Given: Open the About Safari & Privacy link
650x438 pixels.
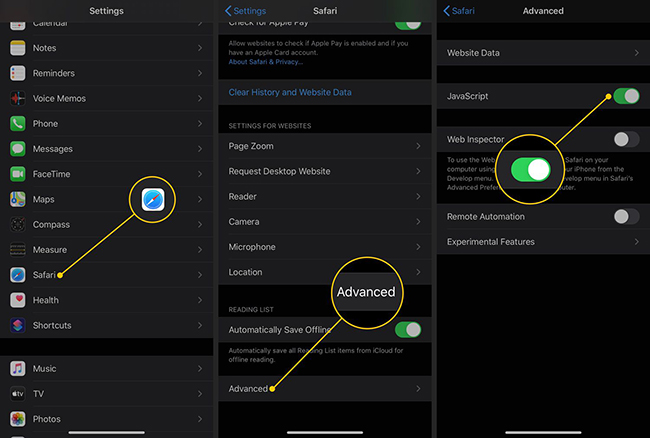Looking at the screenshot, I should click(x=266, y=62).
